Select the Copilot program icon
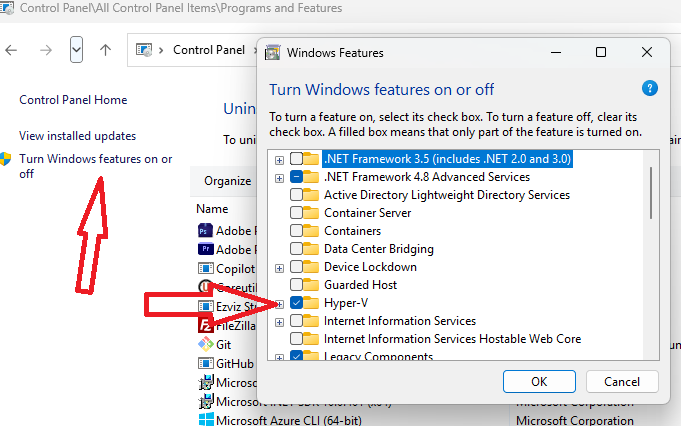681x426 pixels. click(205, 268)
